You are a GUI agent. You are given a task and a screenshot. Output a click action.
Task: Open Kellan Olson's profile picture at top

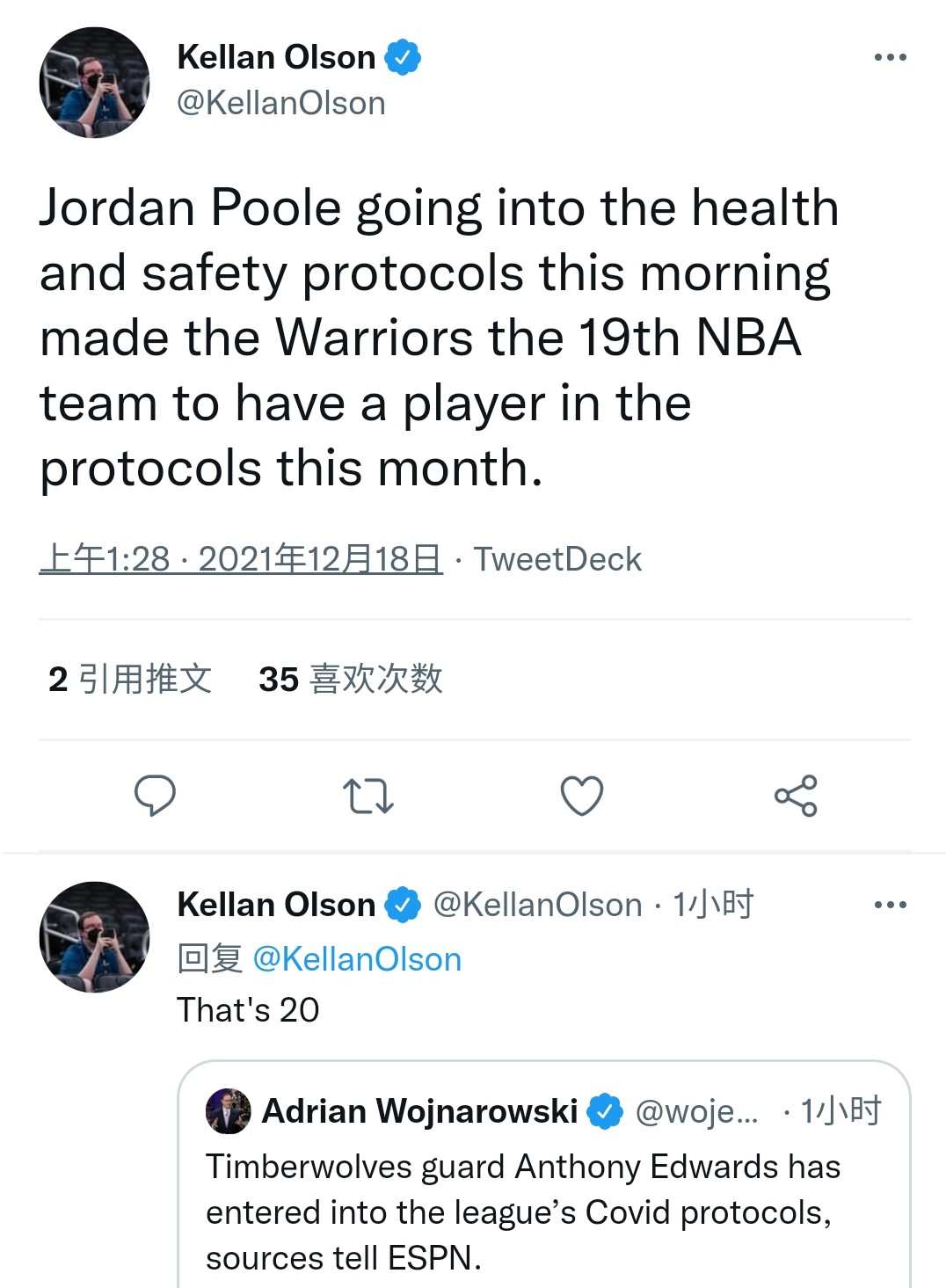pos(95,83)
